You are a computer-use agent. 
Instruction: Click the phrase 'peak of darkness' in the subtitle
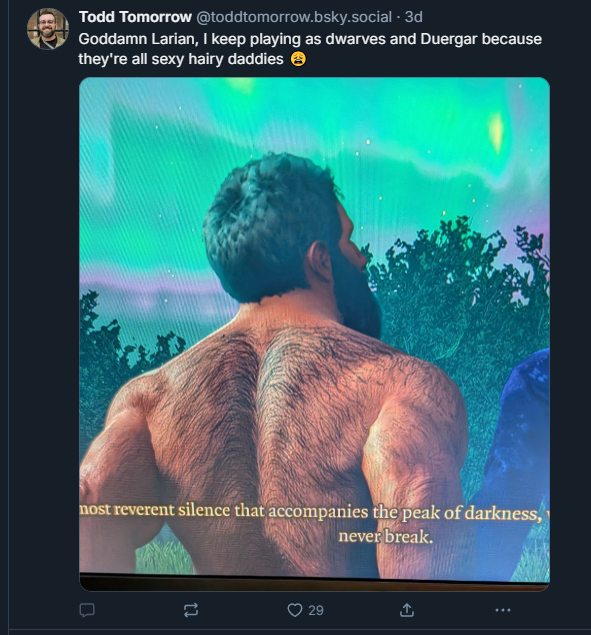tap(472, 513)
